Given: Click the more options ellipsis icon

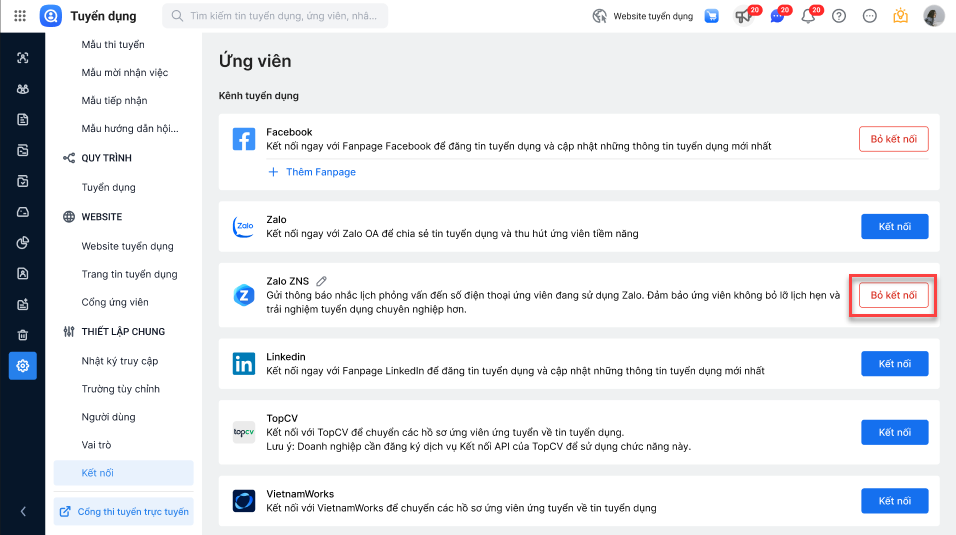Looking at the screenshot, I should point(869,16).
